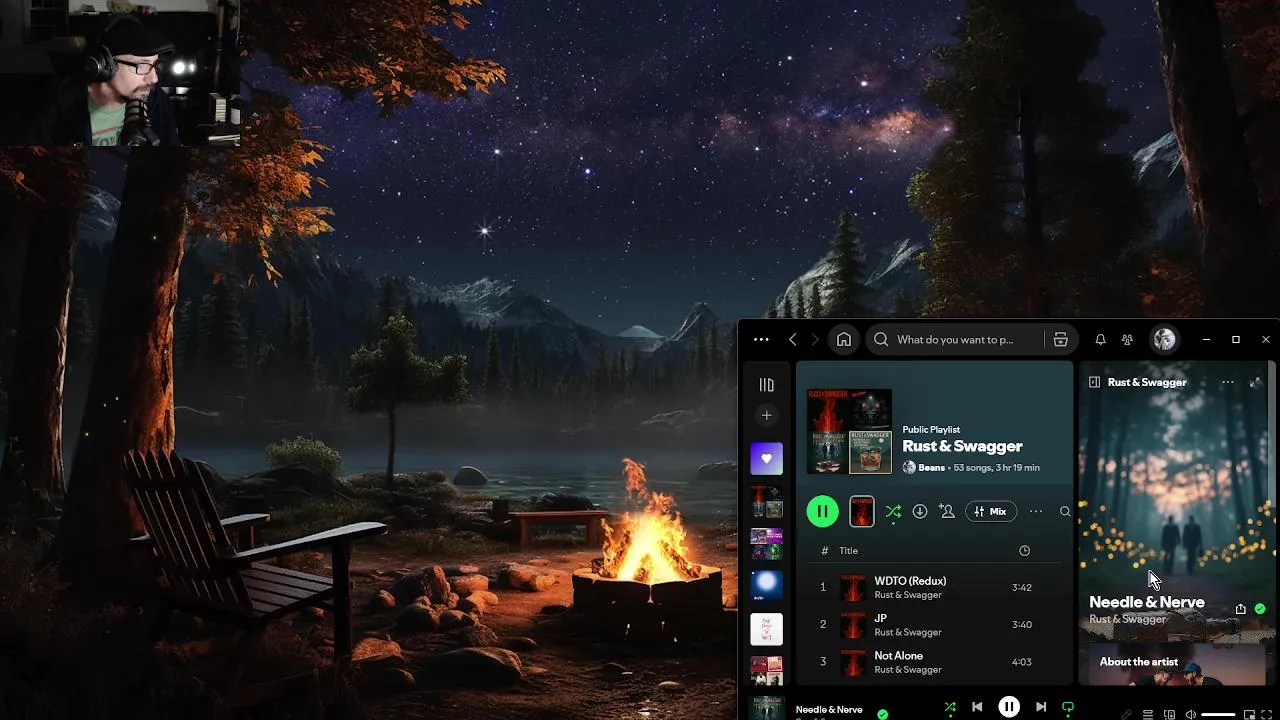Expand Your Library sidebar
This screenshot has height=720, width=1280.
point(767,385)
